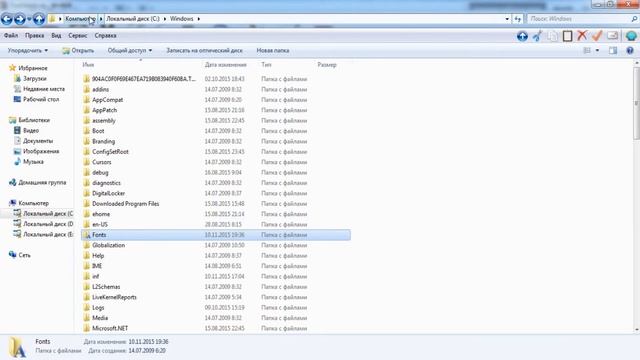Toggle the preview pane icon
640x360 pixels.
(613, 51)
